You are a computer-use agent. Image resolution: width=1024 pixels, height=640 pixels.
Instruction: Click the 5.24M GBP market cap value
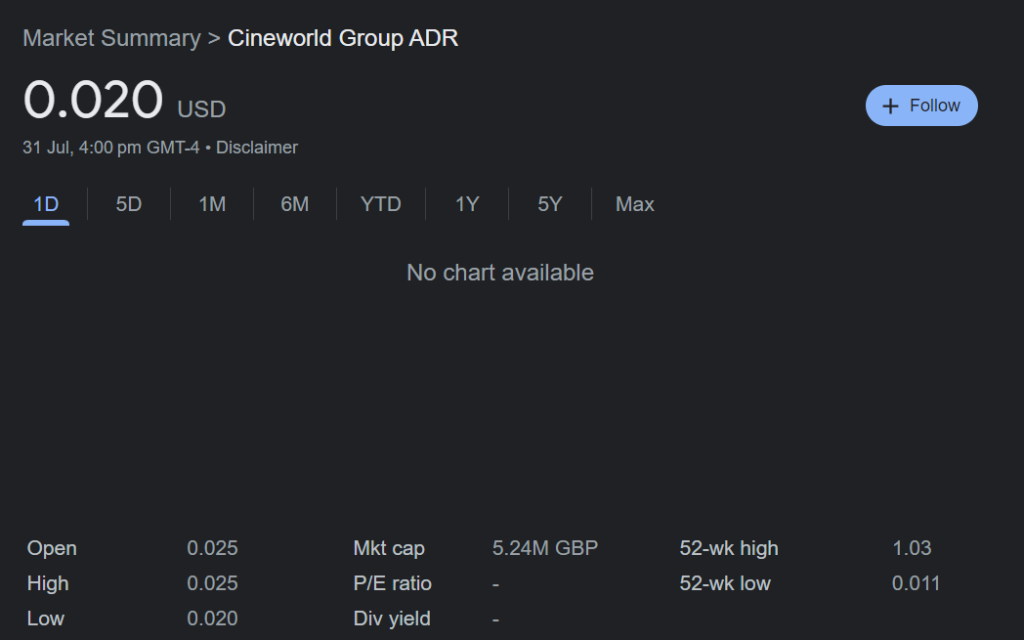click(x=545, y=548)
